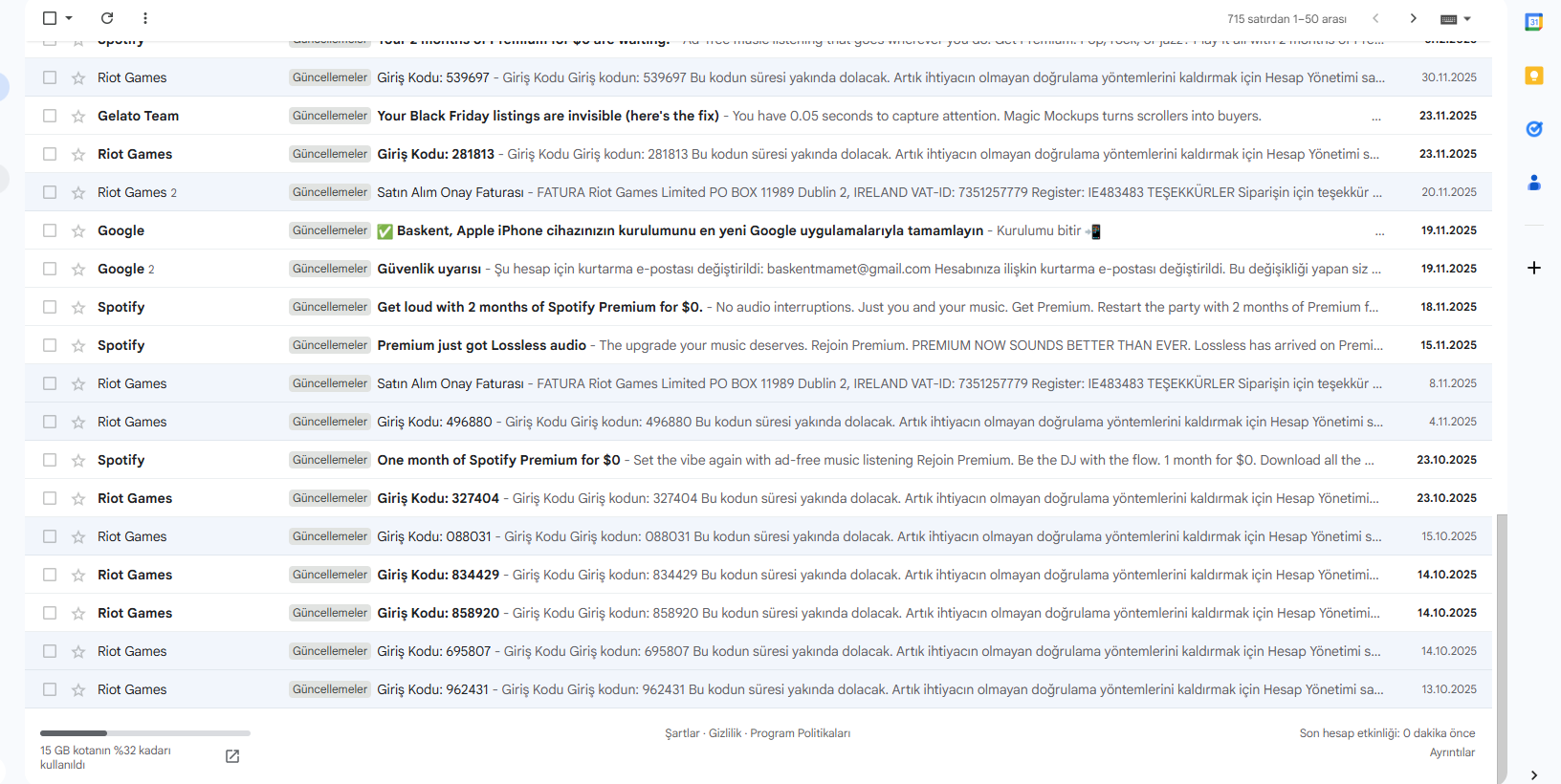The image size is (1561, 784).
Task: Expand the input tools dropdown arrow
Action: (1467, 19)
